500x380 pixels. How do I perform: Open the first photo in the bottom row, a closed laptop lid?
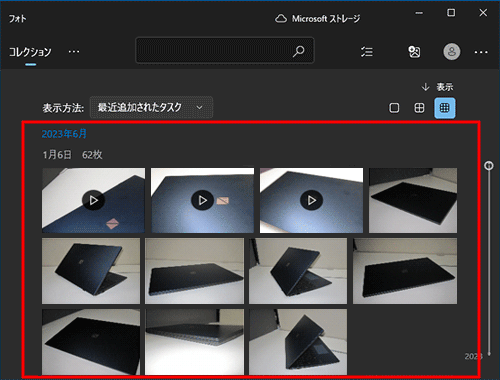point(91,342)
